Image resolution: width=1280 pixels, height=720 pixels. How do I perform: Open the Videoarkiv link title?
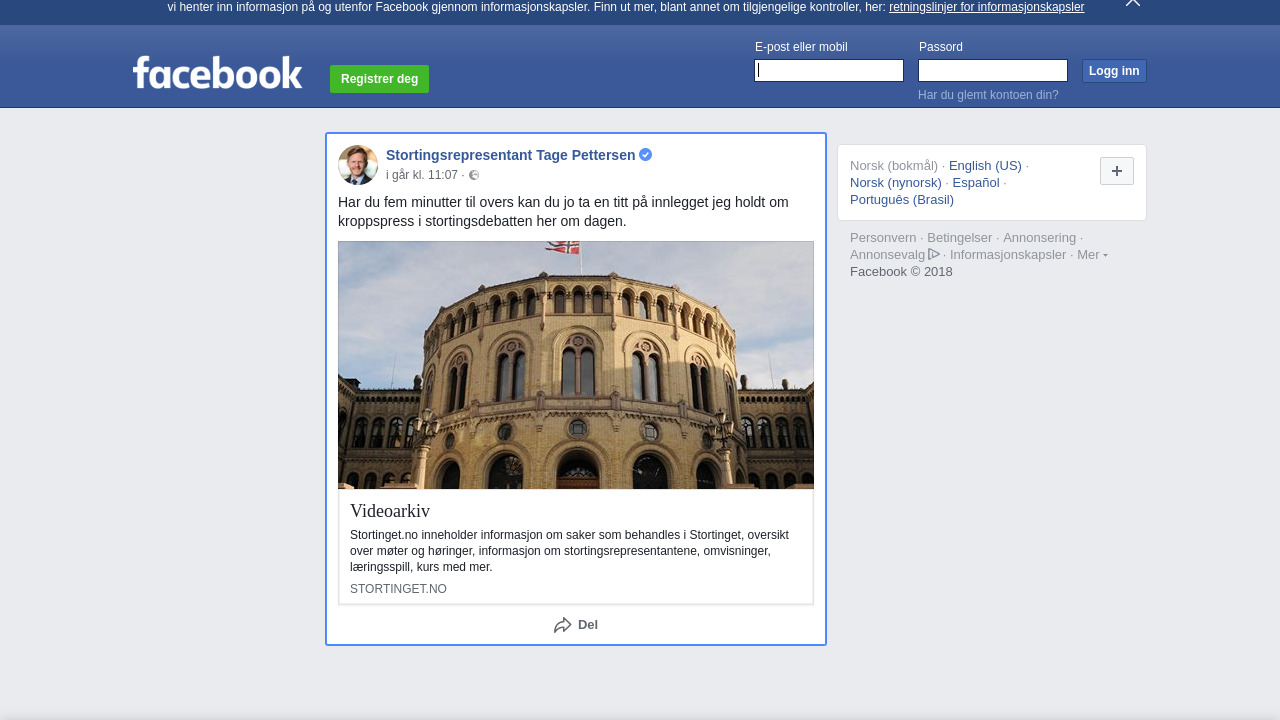(x=390, y=511)
